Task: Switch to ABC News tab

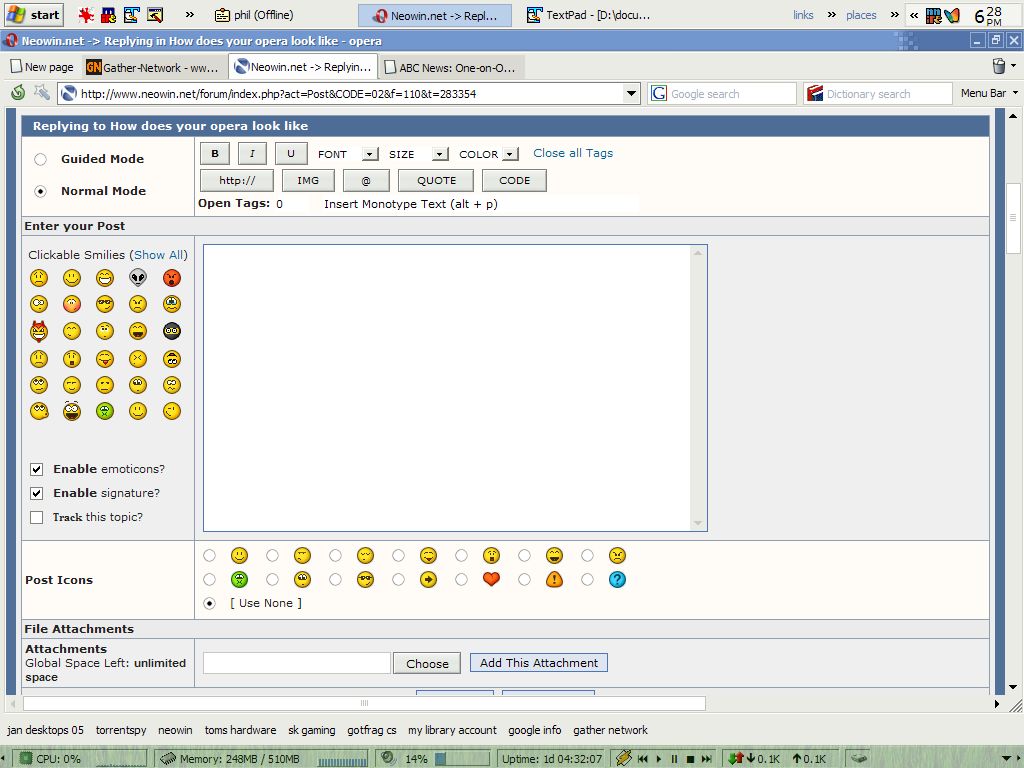Action: [x=452, y=67]
